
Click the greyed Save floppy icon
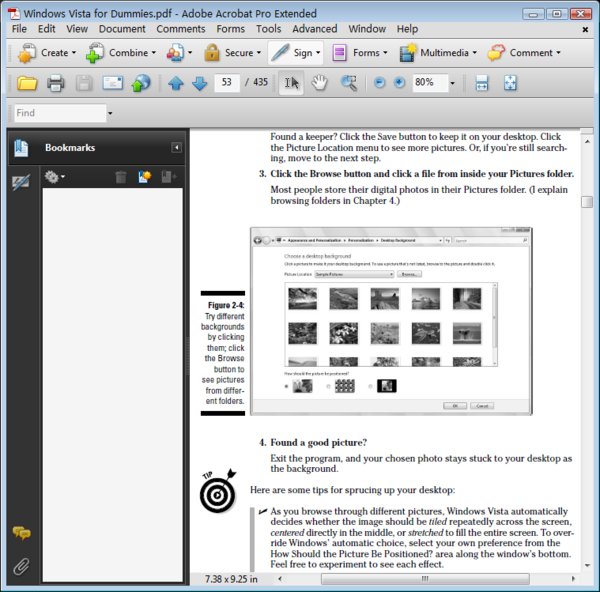[x=84, y=83]
